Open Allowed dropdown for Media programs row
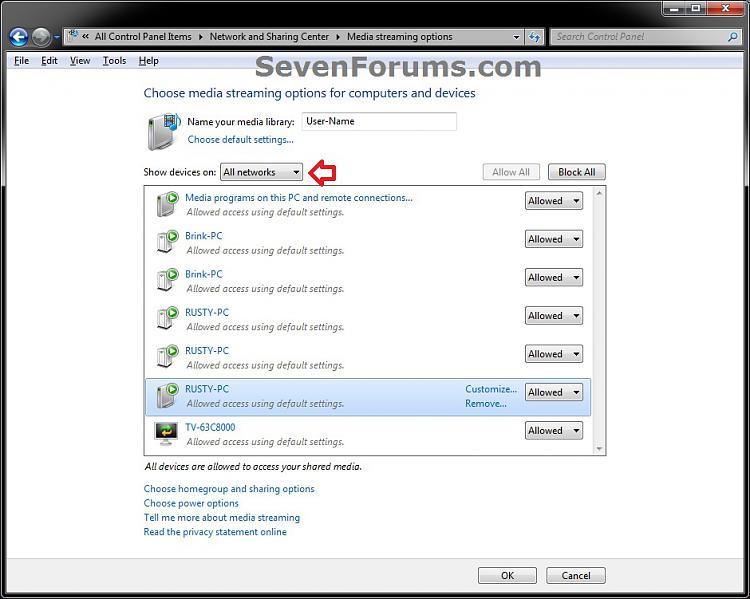Screen dimensions: 750x599 pos(554,201)
